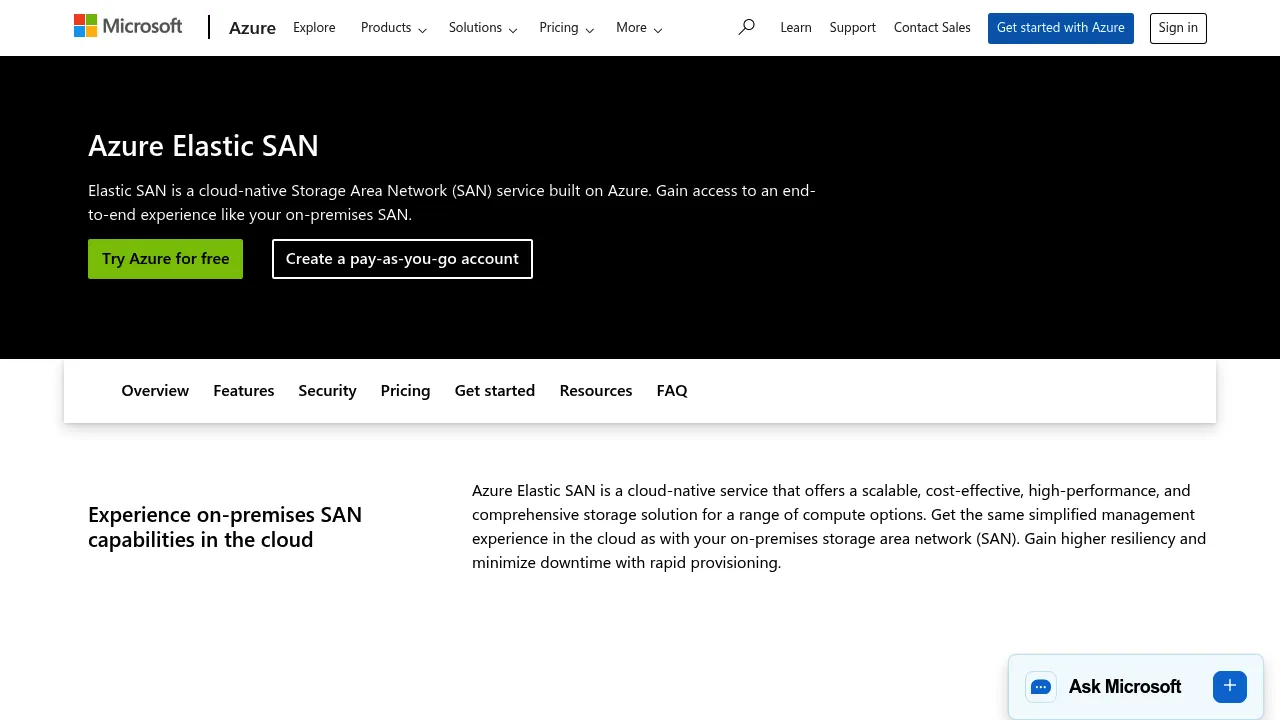Open the search magnifier icon
1280x720 pixels.
point(746,27)
